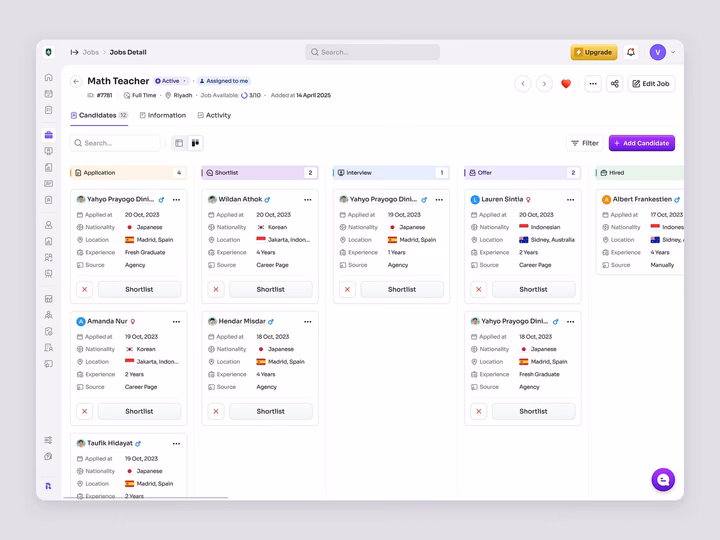Open Amanda Nur candidate name

point(107,321)
